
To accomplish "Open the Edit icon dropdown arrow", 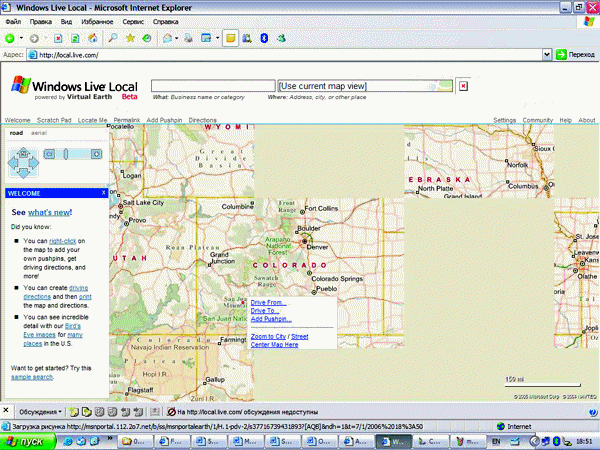I will [217, 38].
